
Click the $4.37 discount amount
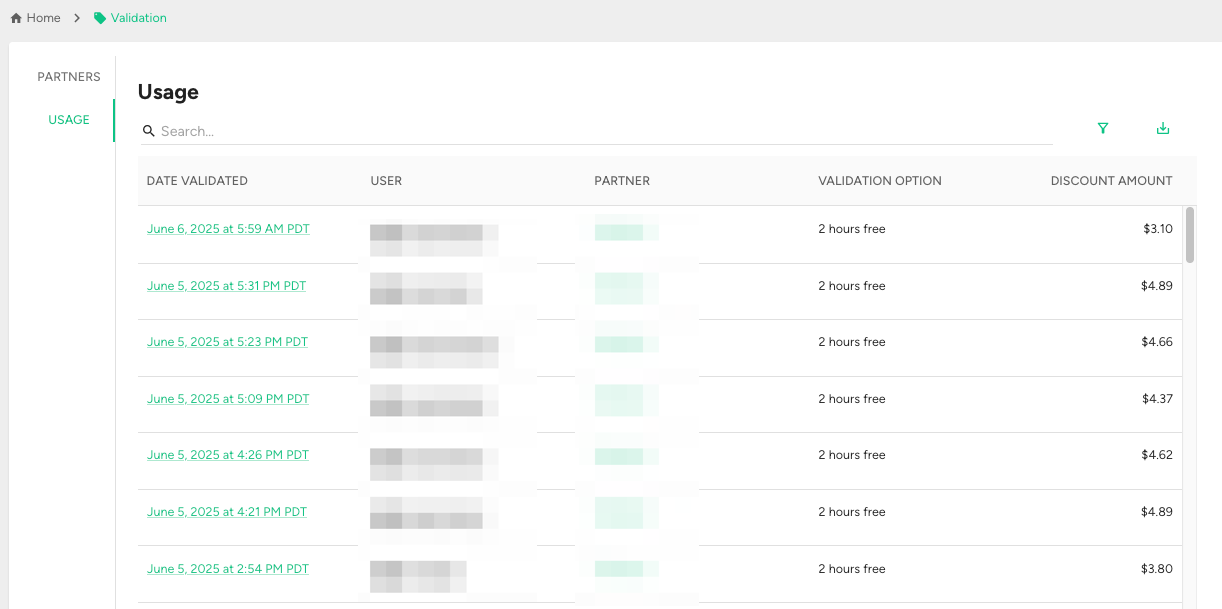click(x=1157, y=399)
